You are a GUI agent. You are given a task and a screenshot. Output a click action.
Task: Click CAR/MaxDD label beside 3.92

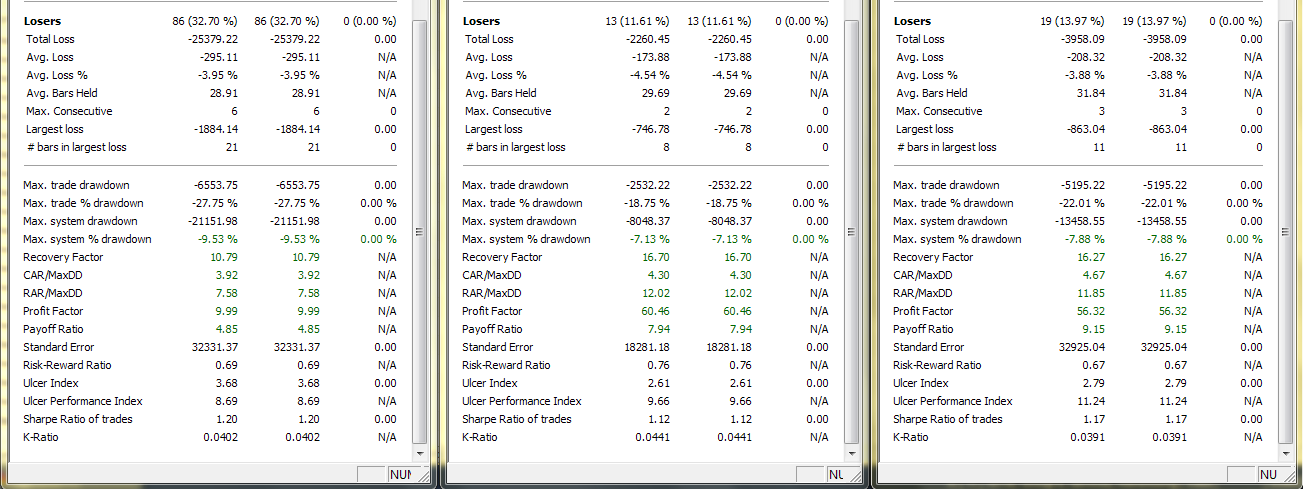pos(53,275)
